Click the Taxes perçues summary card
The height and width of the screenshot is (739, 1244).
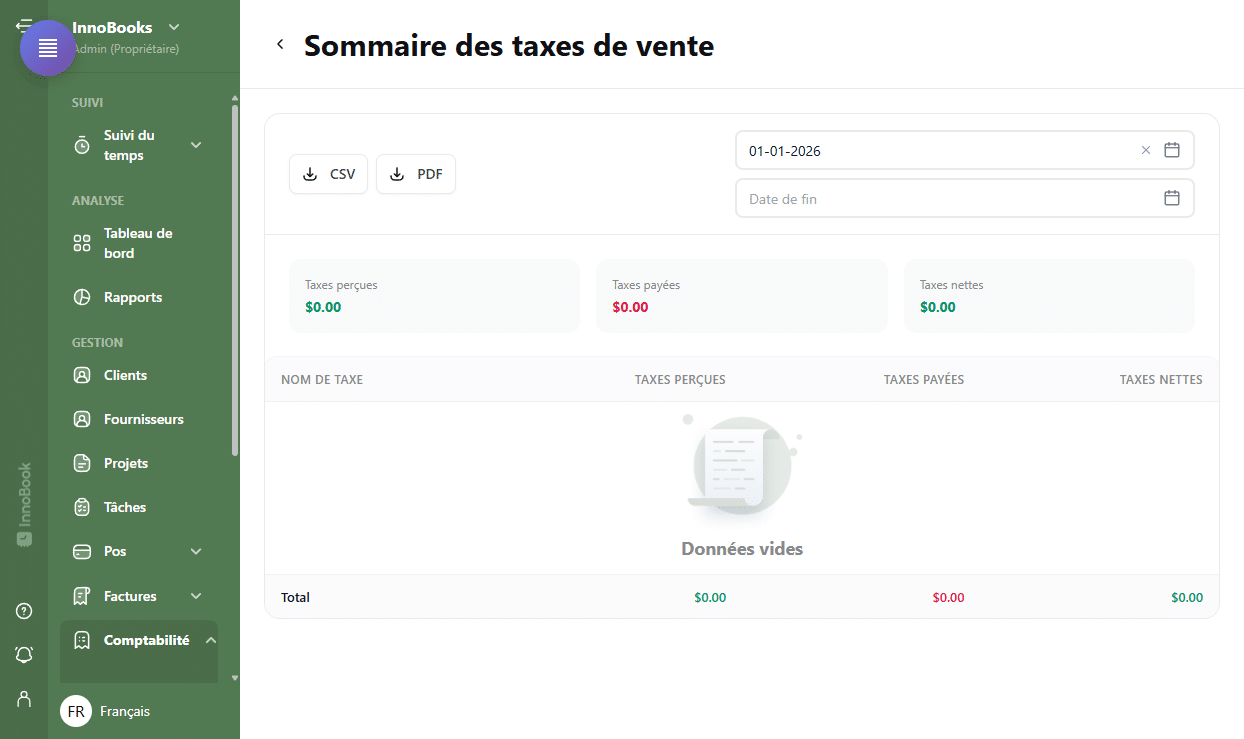click(x=434, y=296)
